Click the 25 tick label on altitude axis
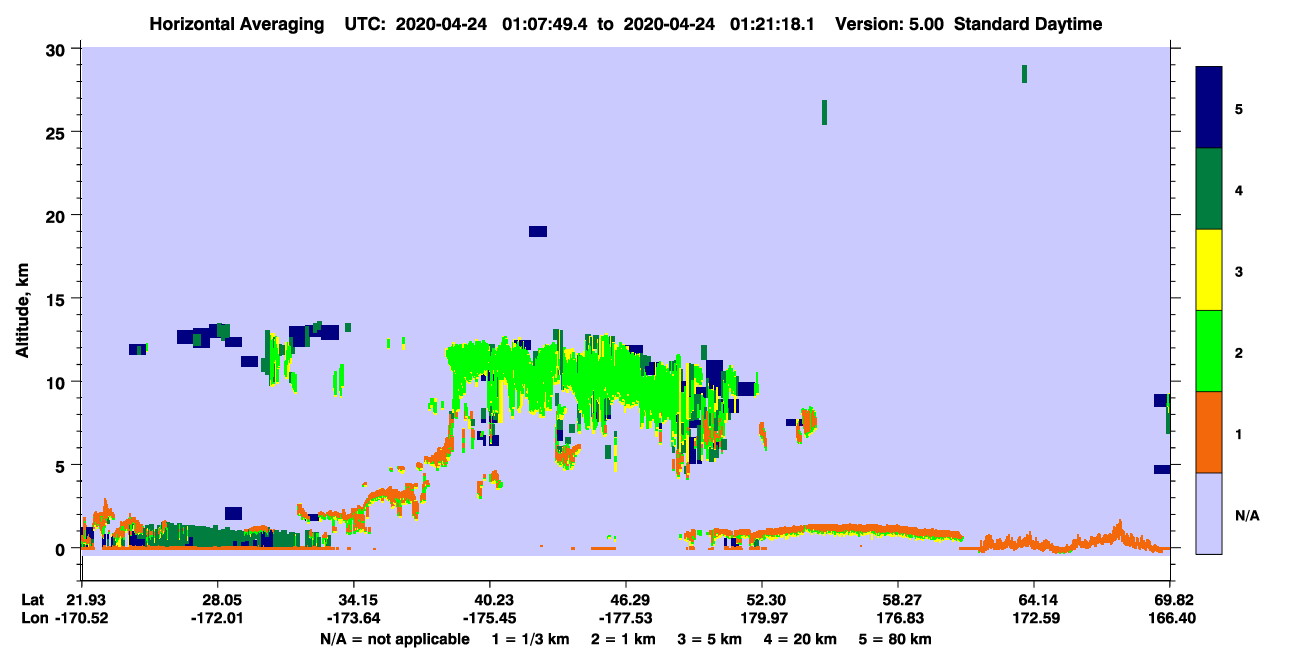The width and height of the screenshot is (1300, 667). [58, 132]
